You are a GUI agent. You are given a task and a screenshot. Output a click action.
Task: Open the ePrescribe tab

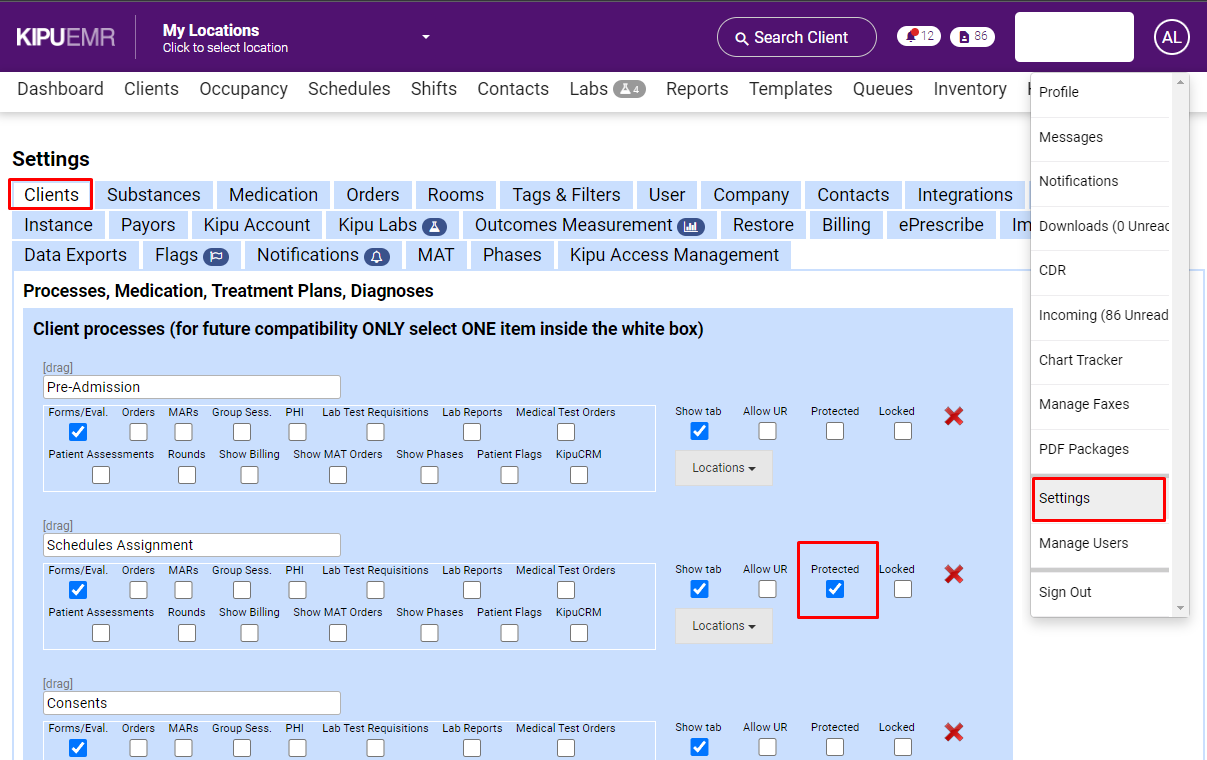[x=941, y=225]
